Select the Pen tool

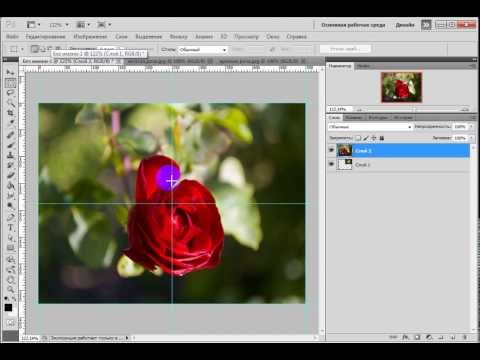[x=10, y=217]
